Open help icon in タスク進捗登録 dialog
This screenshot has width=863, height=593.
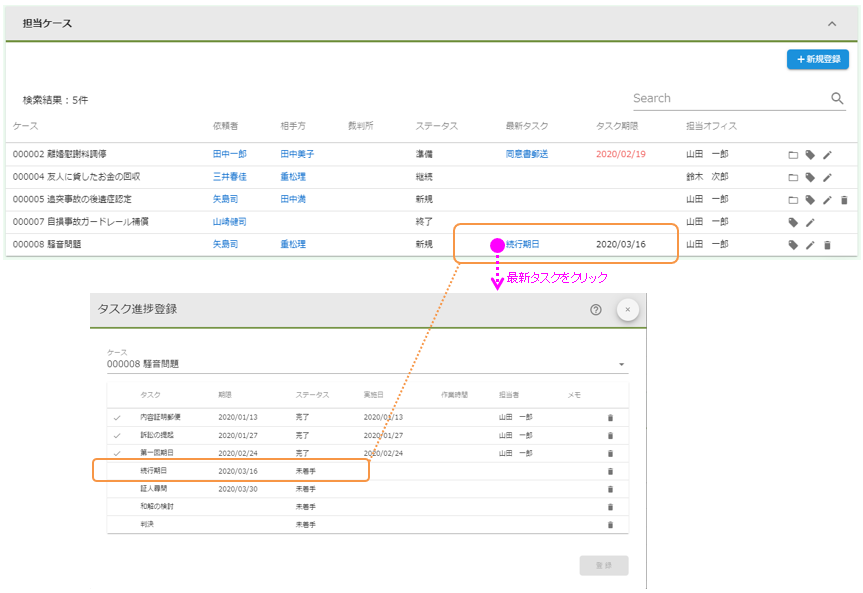pyautogui.click(x=596, y=310)
